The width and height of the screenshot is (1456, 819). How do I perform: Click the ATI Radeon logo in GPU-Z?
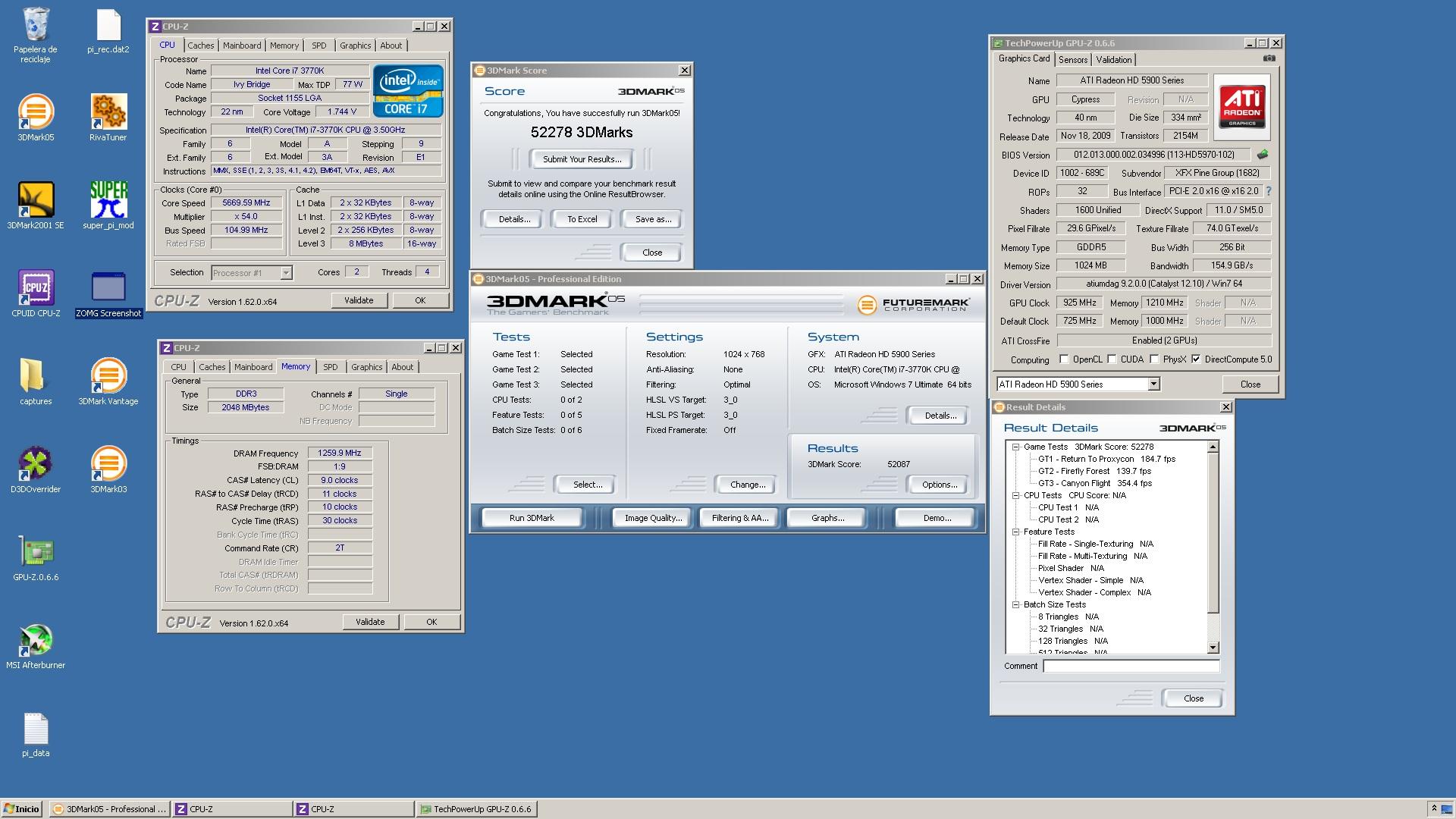1242,107
